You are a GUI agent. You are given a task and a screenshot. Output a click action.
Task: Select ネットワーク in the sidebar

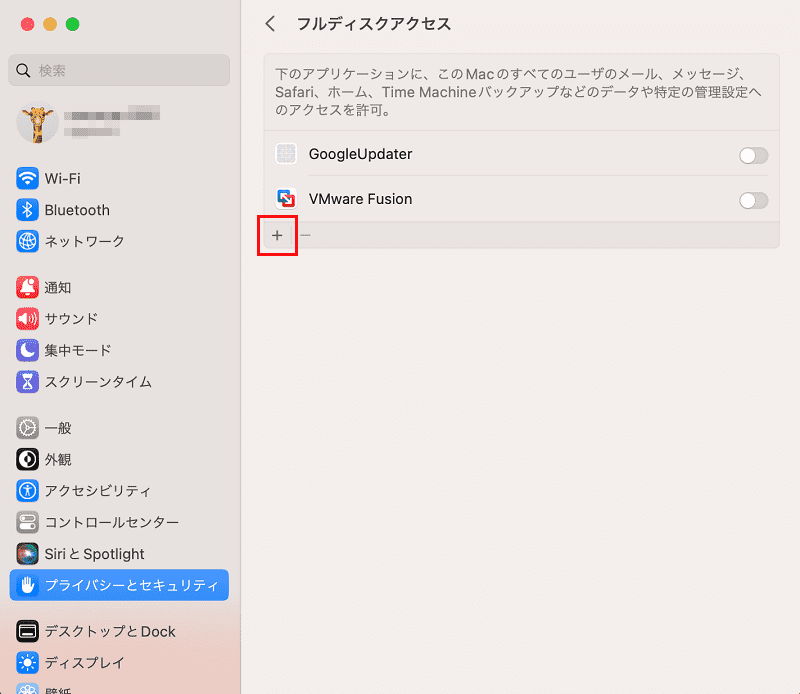coord(84,241)
